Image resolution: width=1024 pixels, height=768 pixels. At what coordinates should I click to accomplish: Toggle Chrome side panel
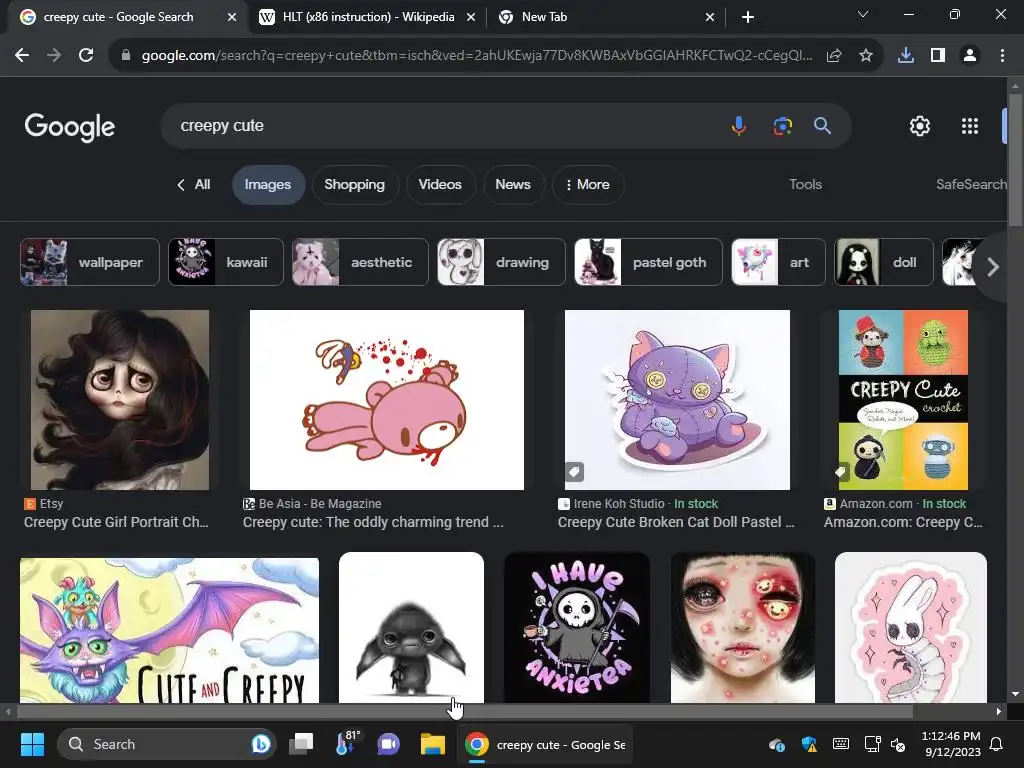[938, 56]
